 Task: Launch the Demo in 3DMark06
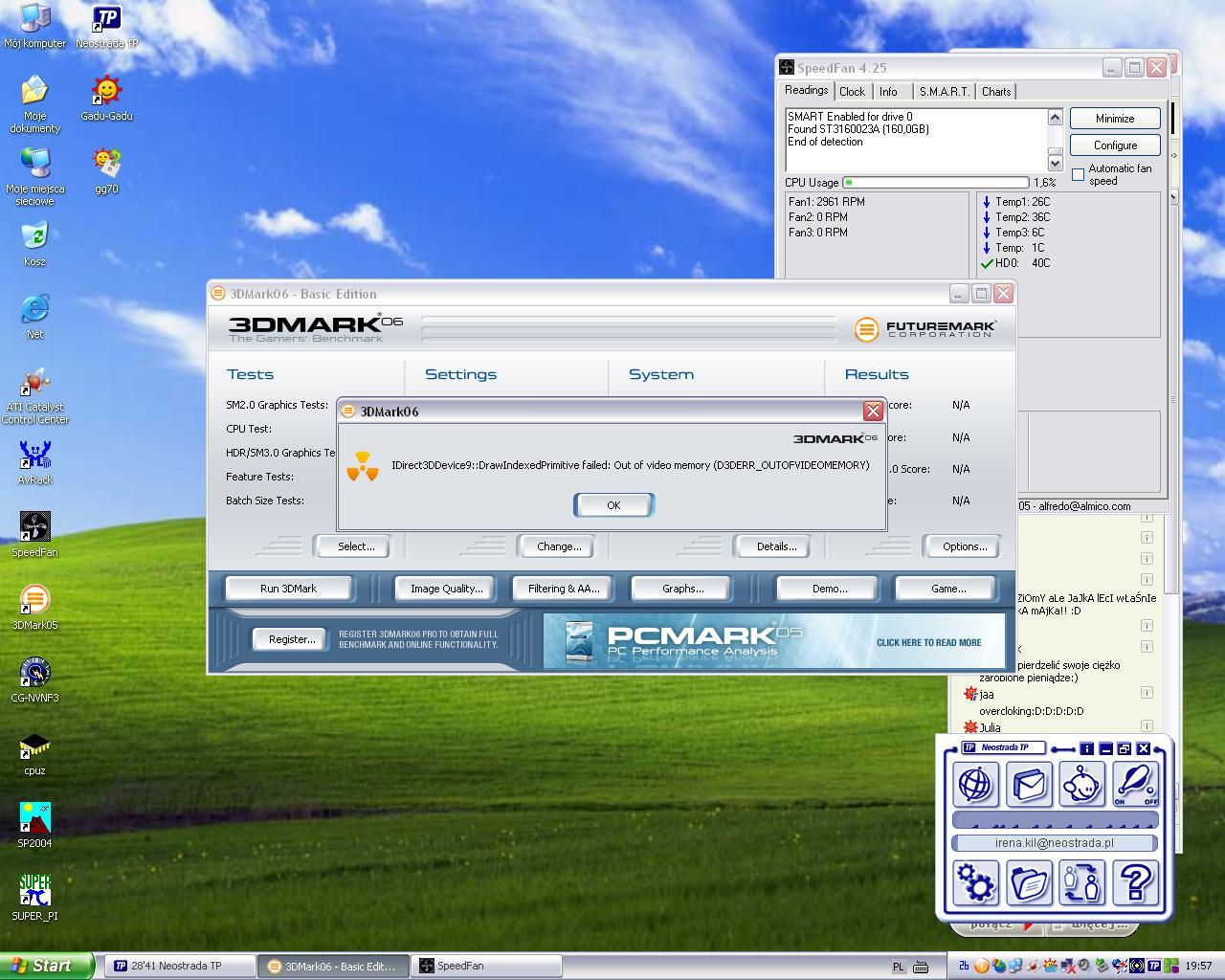coord(830,589)
